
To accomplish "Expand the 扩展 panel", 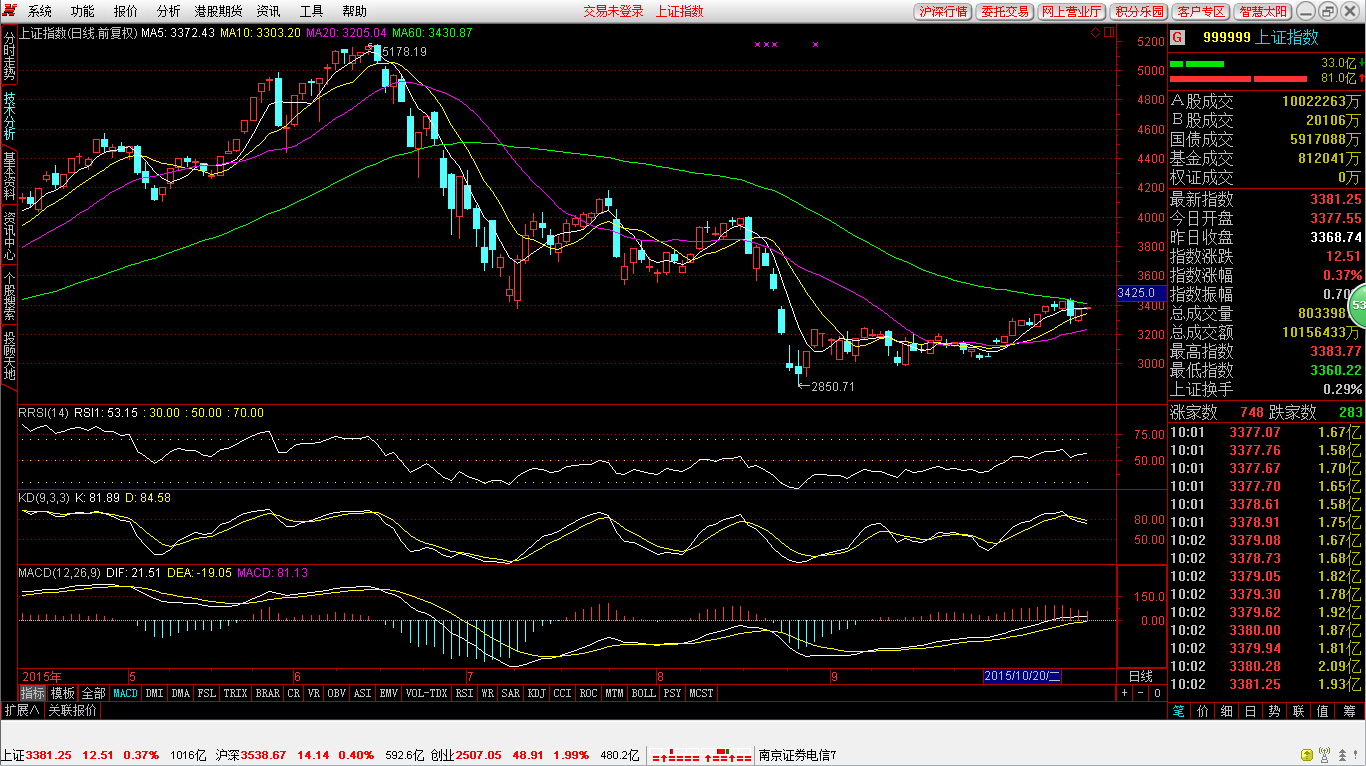I will pos(21,711).
